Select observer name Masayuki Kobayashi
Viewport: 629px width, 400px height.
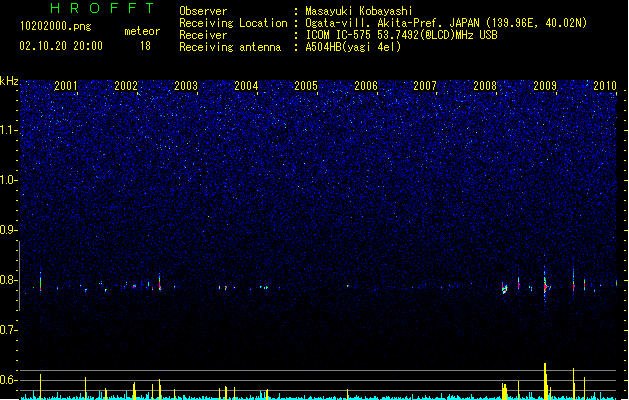pyautogui.click(x=359, y=11)
